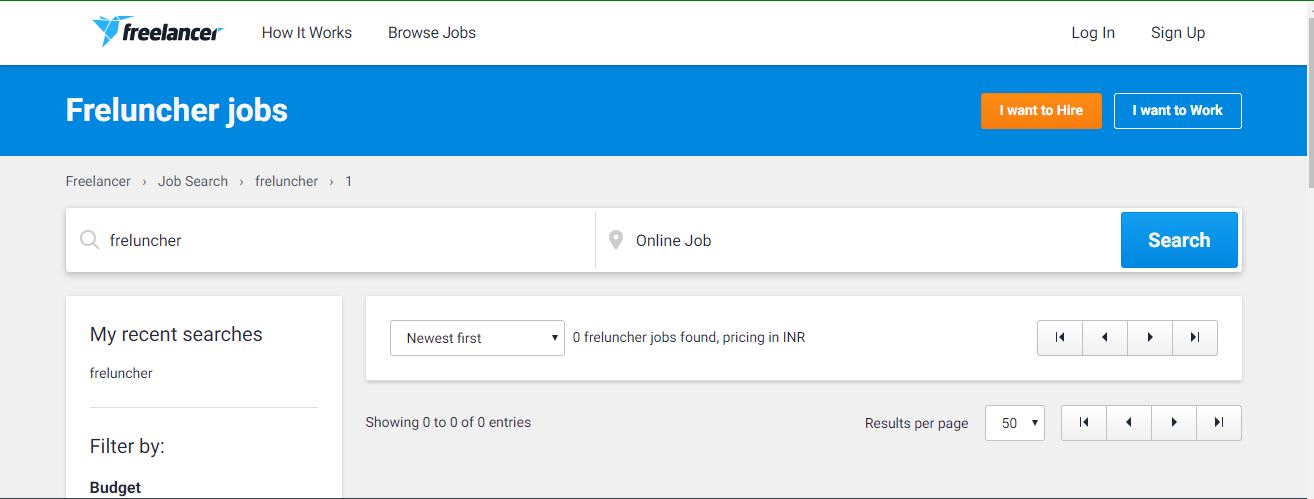Image resolution: width=1314 pixels, height=499 pixels.
Task: Click the magnifying glass search icon
Action: (x=89, y=240)
